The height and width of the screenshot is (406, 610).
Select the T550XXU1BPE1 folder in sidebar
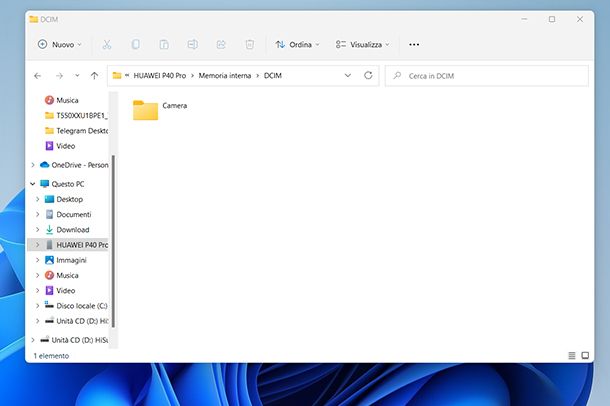click(x=76, y=116)
